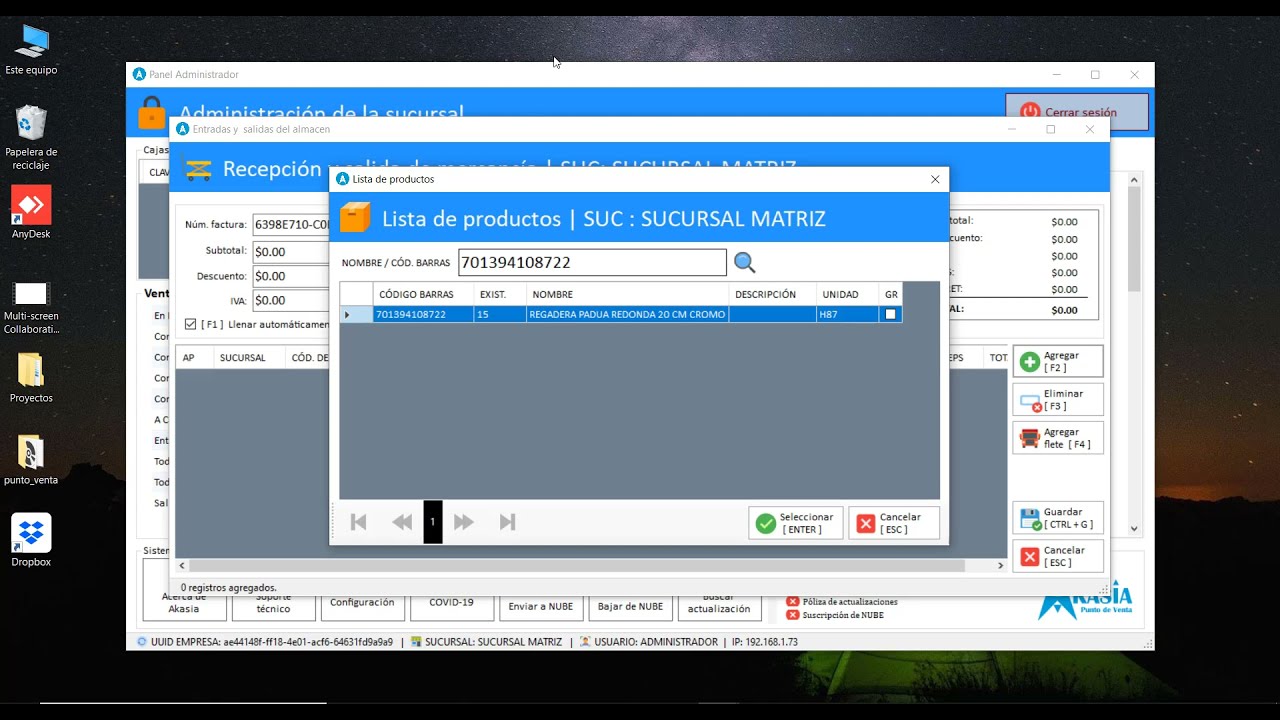The height and width of the screenshot is (720, 1280).
Task: Go to last page of product list
Action: 507,522
